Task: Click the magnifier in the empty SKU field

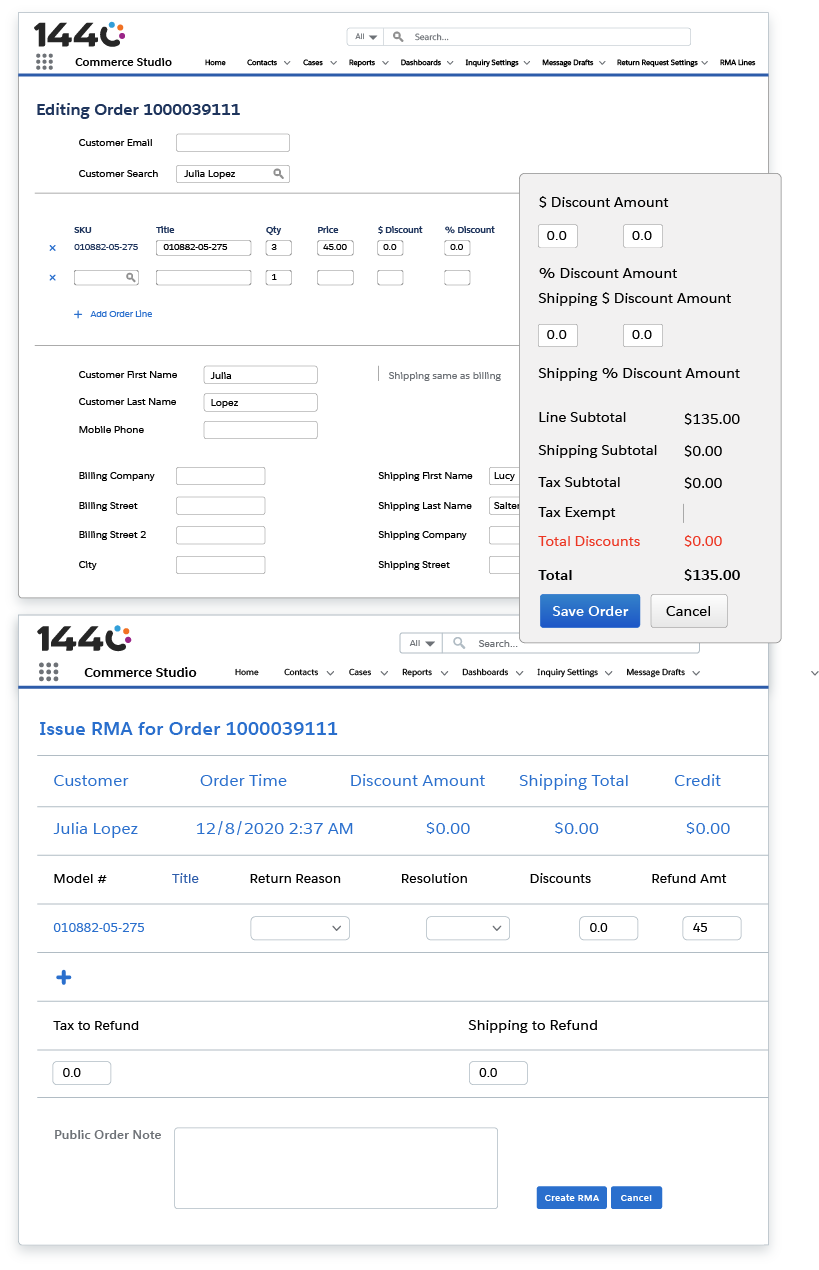Action: [130, 278]
